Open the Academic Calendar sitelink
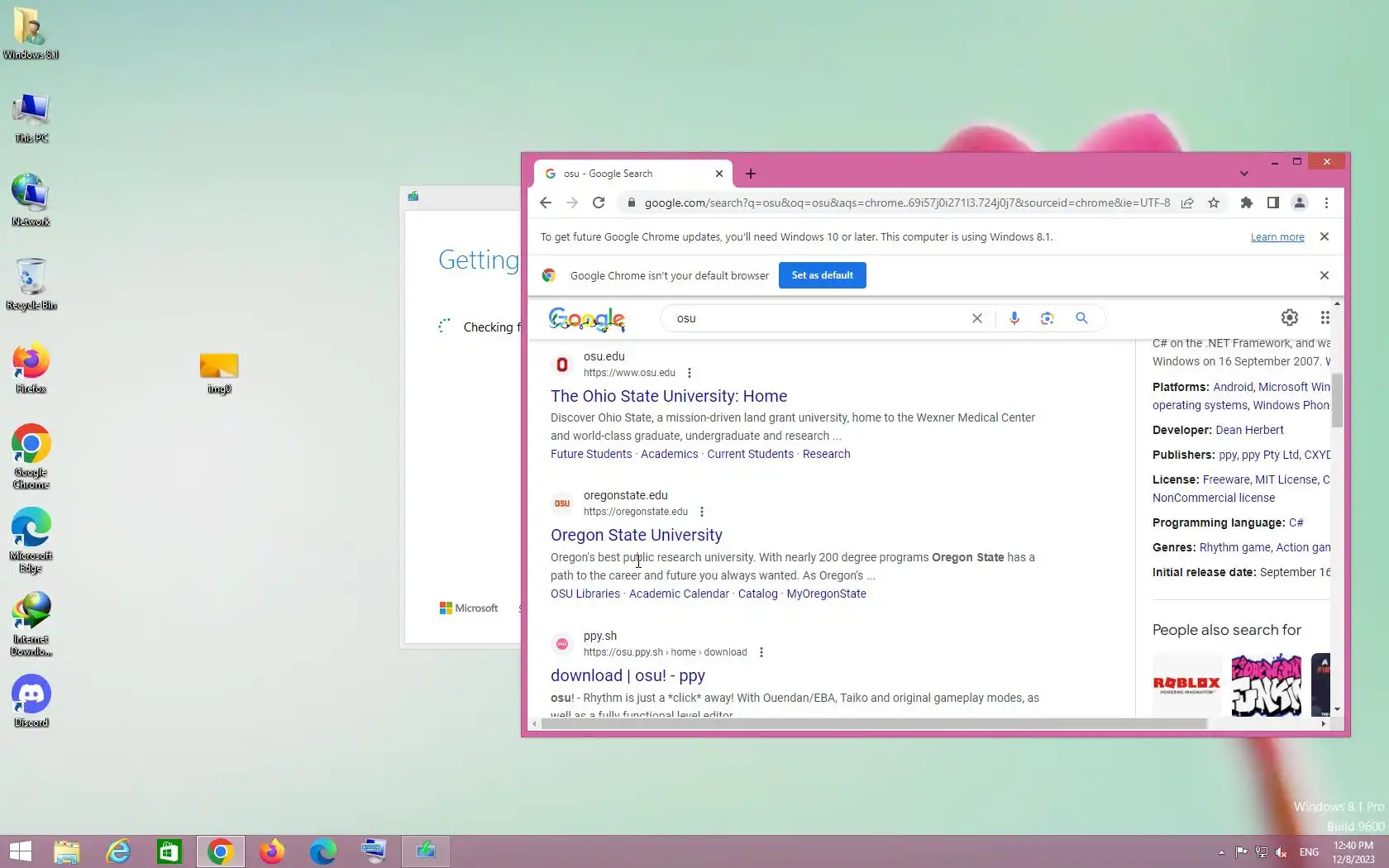 [679, 594]
